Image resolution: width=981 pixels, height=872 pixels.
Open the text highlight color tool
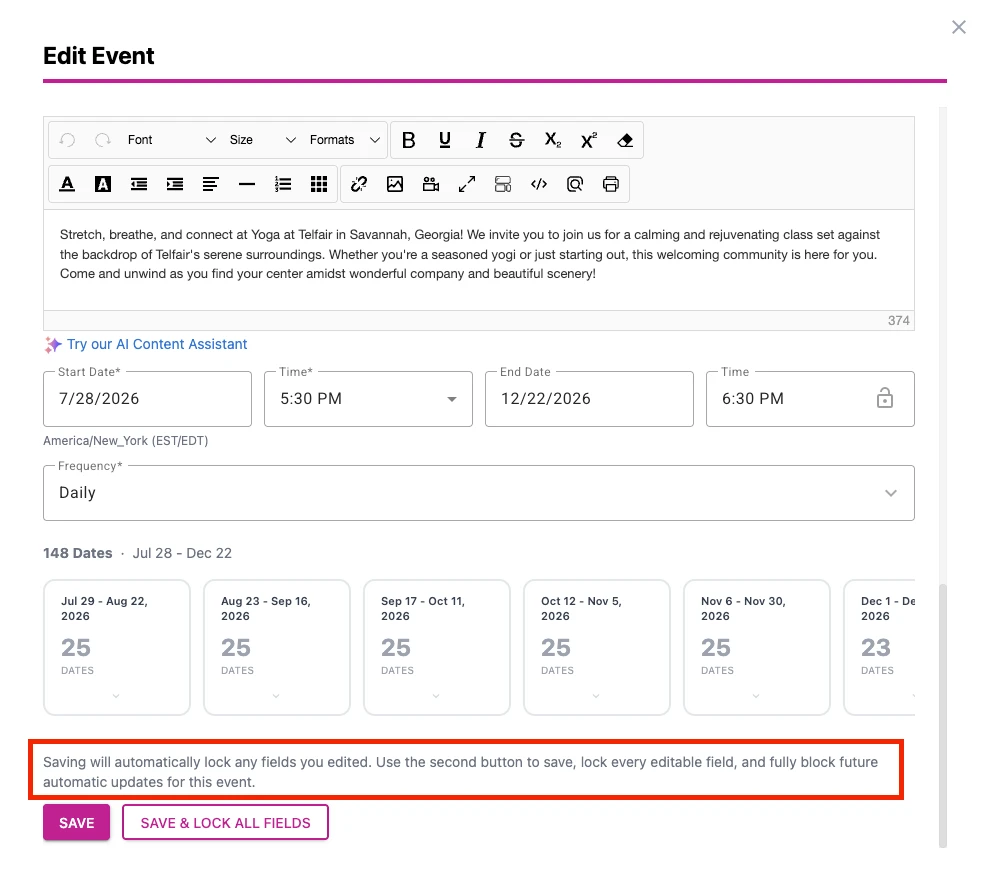click(103, 185)
